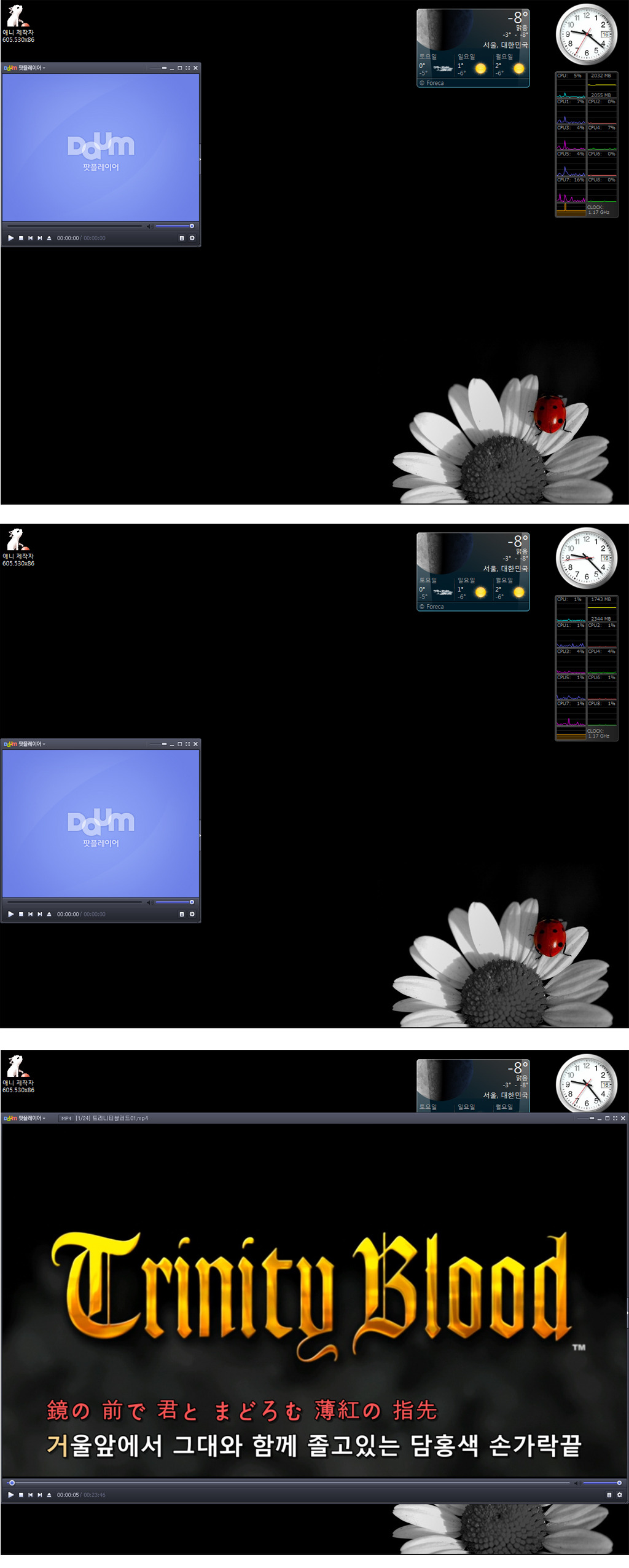Open 팟플레이어 dropdown menu in second screenshot
Viewport: 629px width, 1568px height.
25,744
